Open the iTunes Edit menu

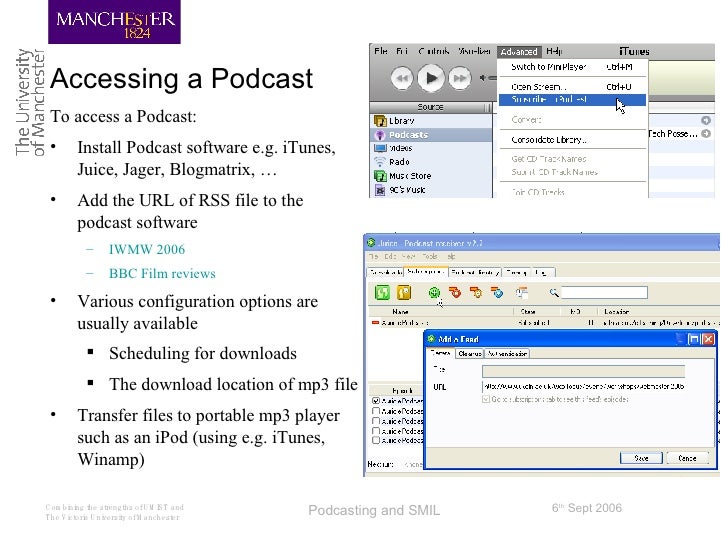(402, 51)
